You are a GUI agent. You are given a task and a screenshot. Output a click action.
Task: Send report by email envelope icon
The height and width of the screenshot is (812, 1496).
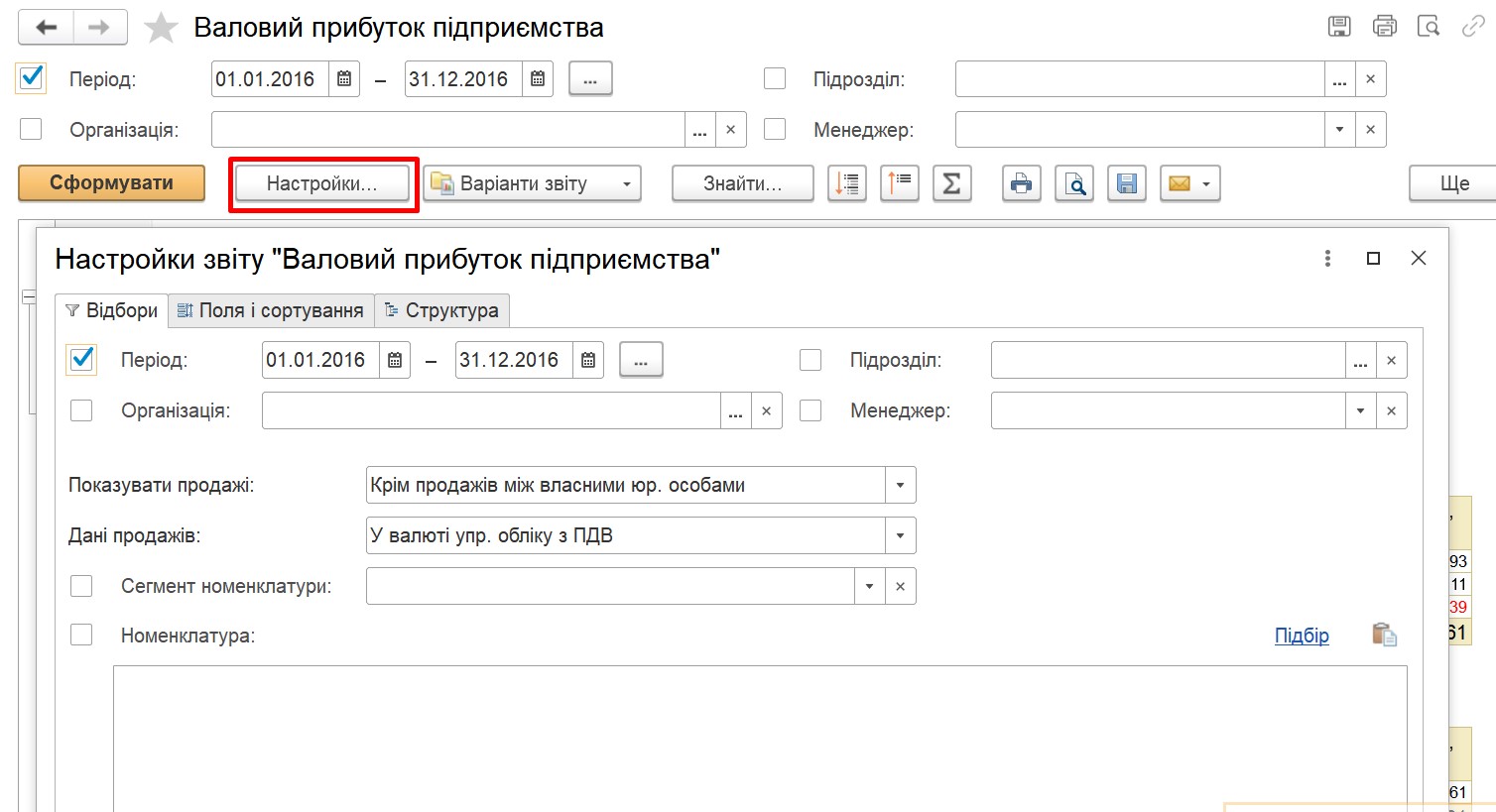pos(1180,183)
